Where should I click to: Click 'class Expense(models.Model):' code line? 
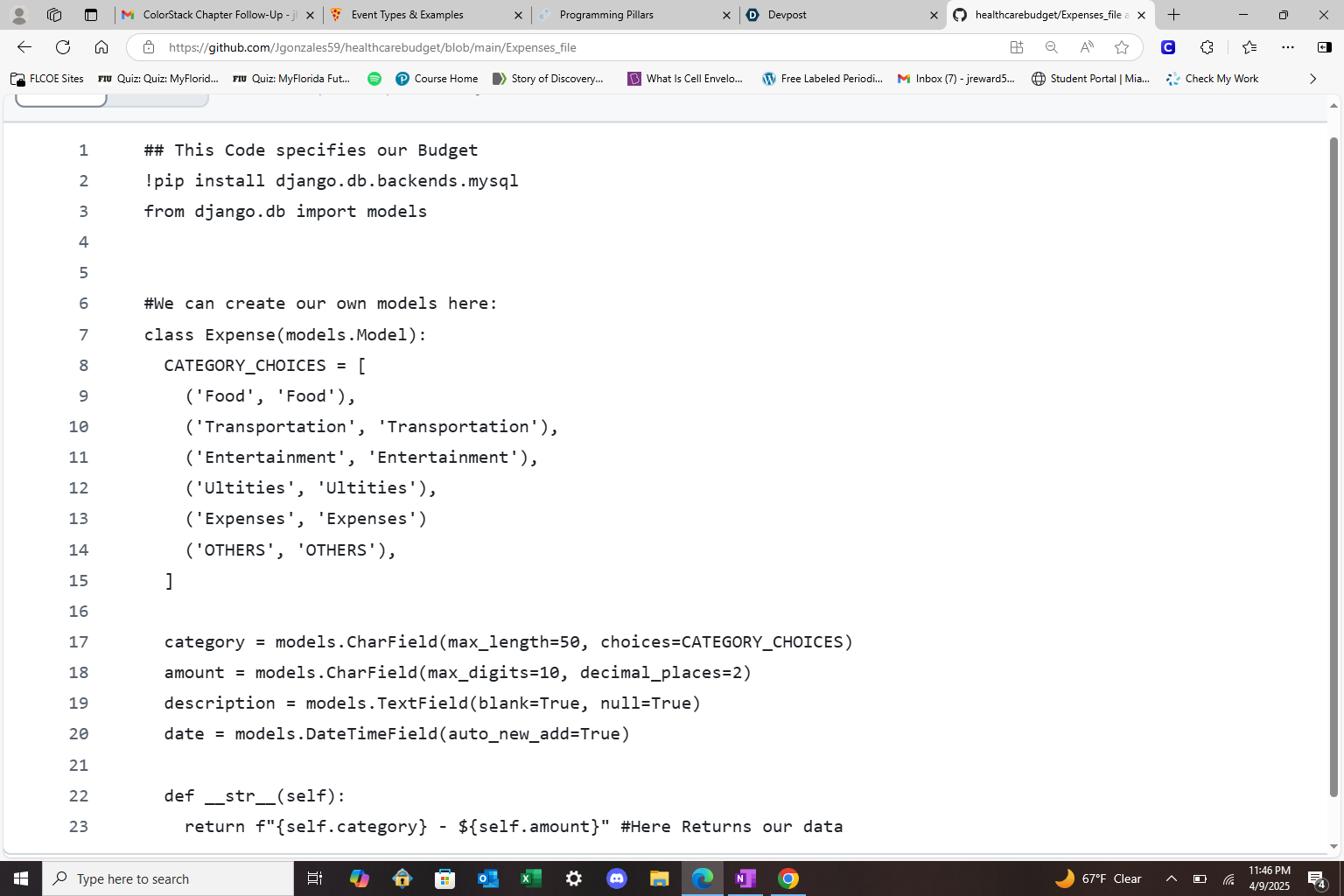(285, 334)
